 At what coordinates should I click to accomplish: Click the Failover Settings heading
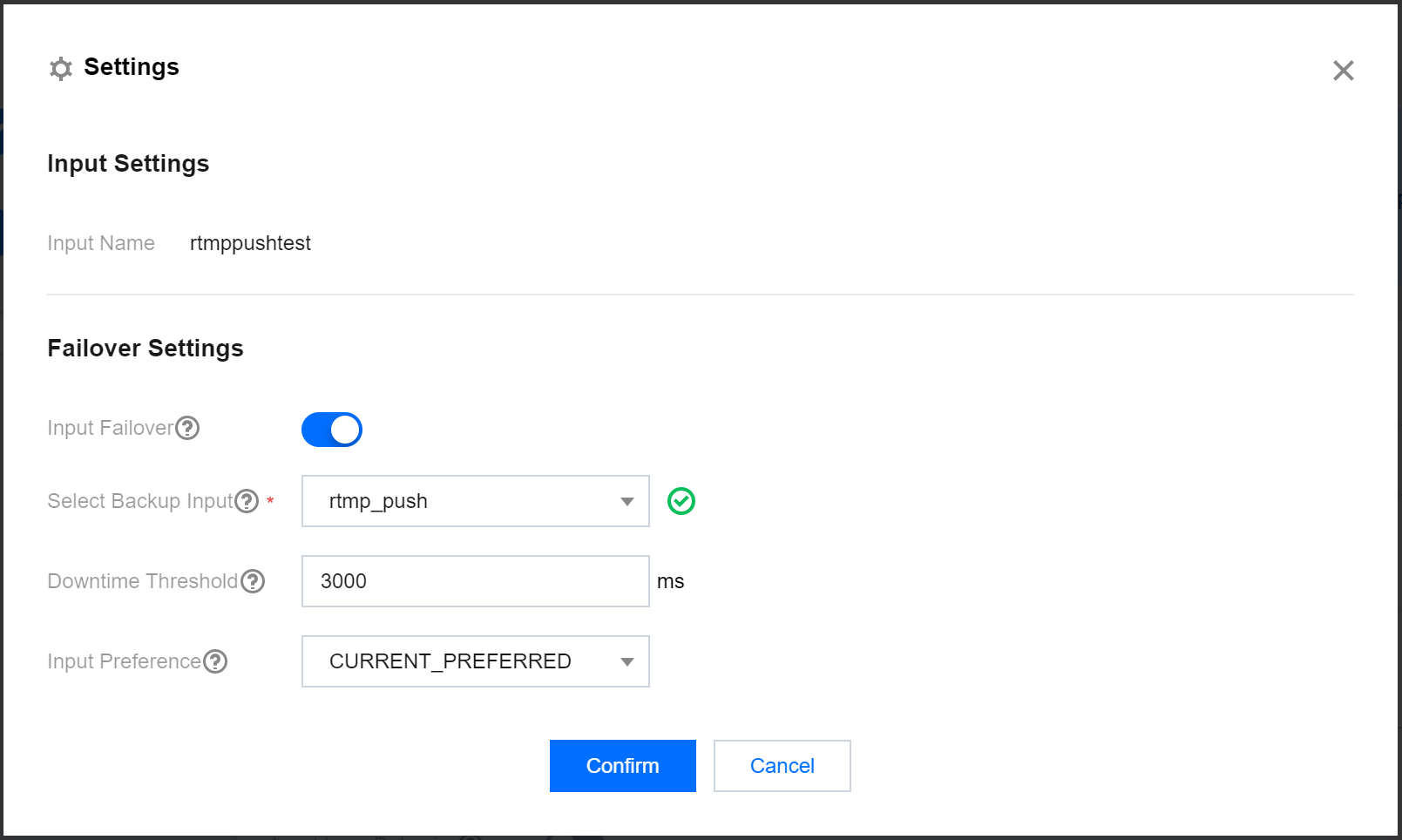(146, 349)
